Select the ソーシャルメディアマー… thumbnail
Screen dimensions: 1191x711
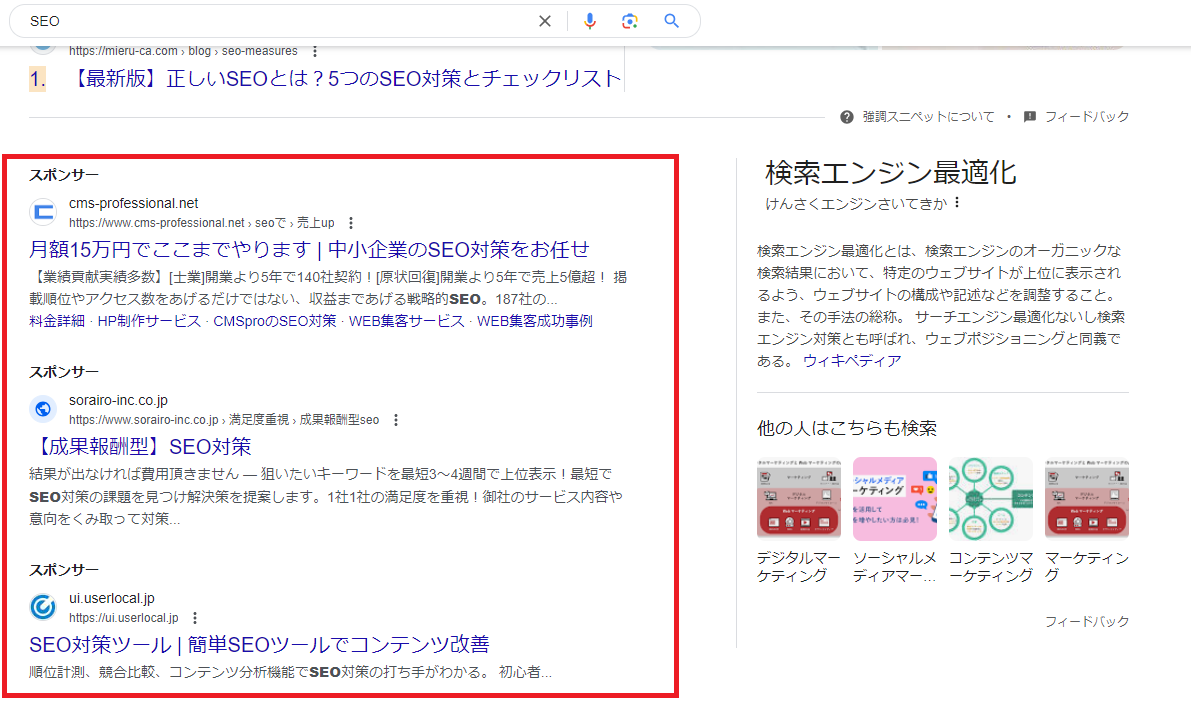(x=895, y=498)
